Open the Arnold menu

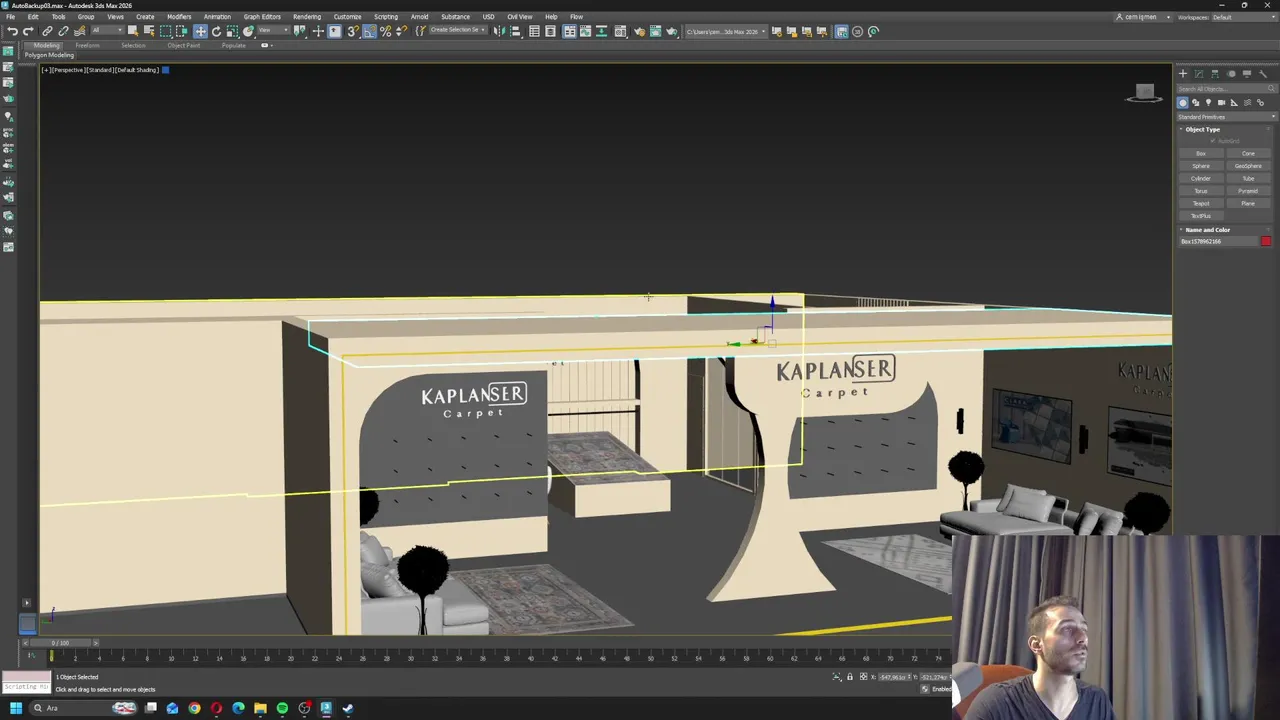(x=419, y=17)
